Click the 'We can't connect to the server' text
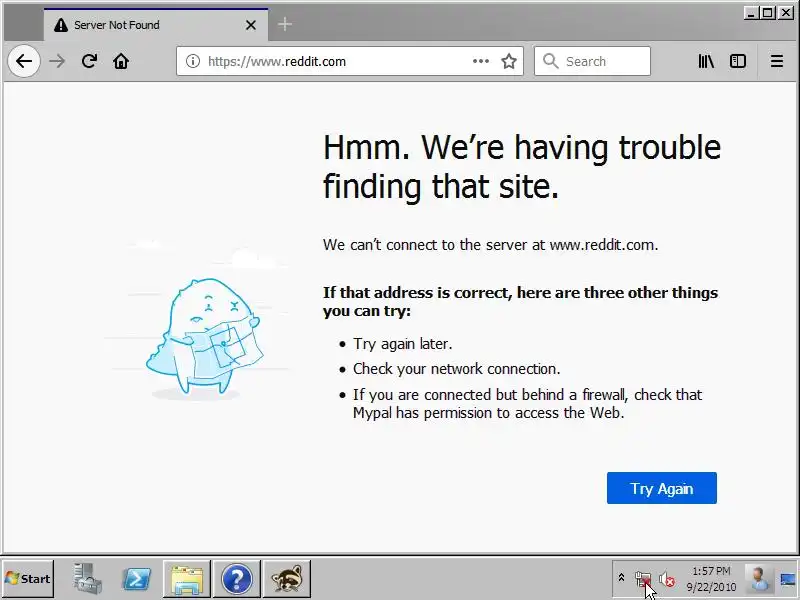Screen dimensions: 800x600 (x=490, y=245)
